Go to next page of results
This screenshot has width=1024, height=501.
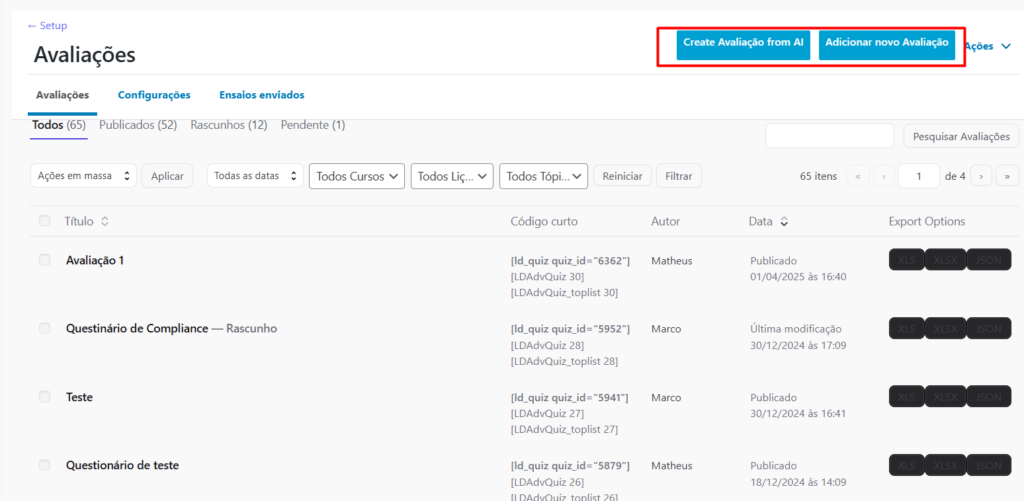pos(981,176)
